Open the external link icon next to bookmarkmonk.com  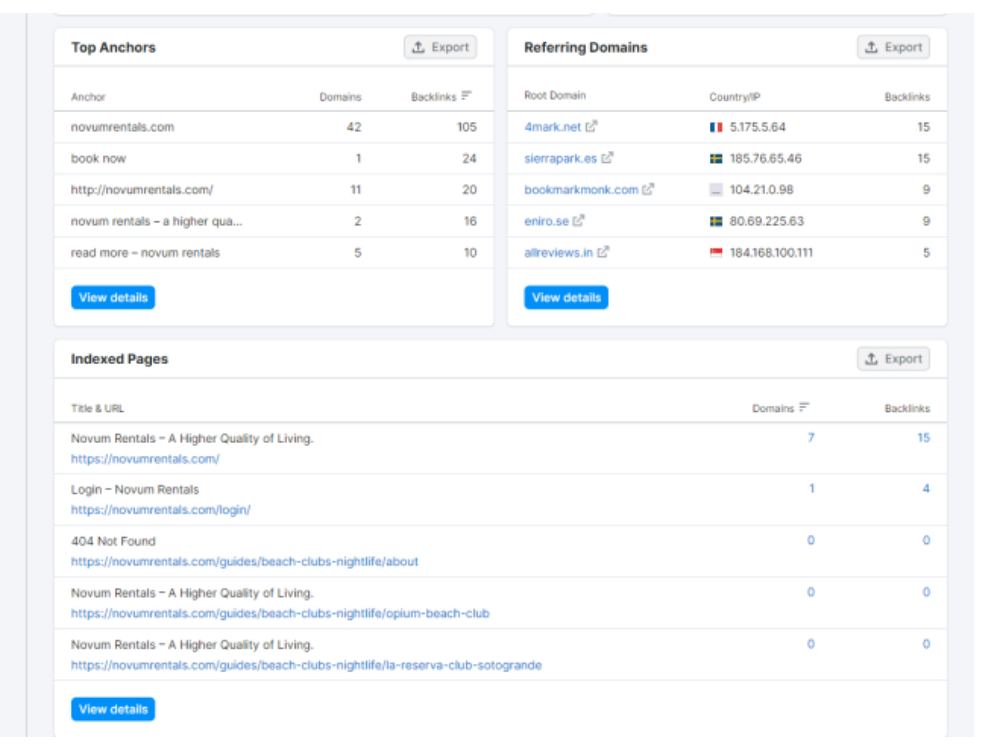click(x=648, y=189)
